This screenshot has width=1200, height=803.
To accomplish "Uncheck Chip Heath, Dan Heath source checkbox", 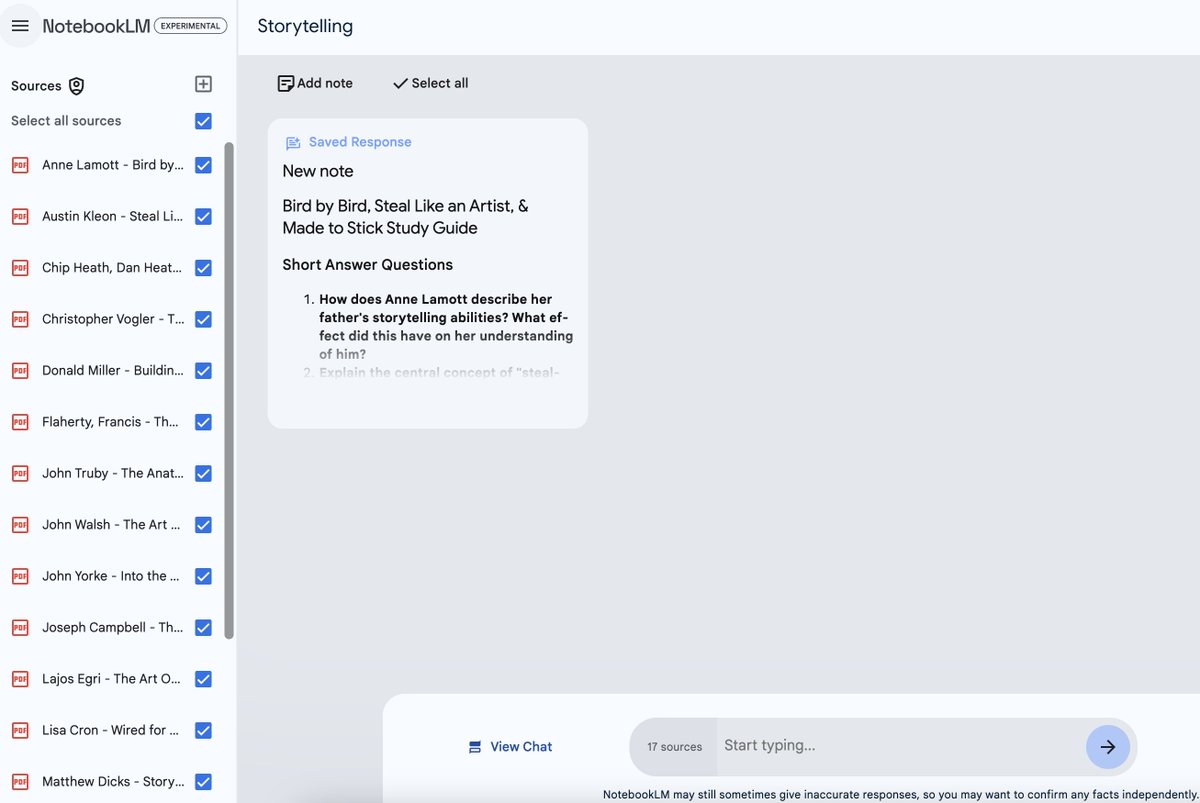I will click(203, 268).
